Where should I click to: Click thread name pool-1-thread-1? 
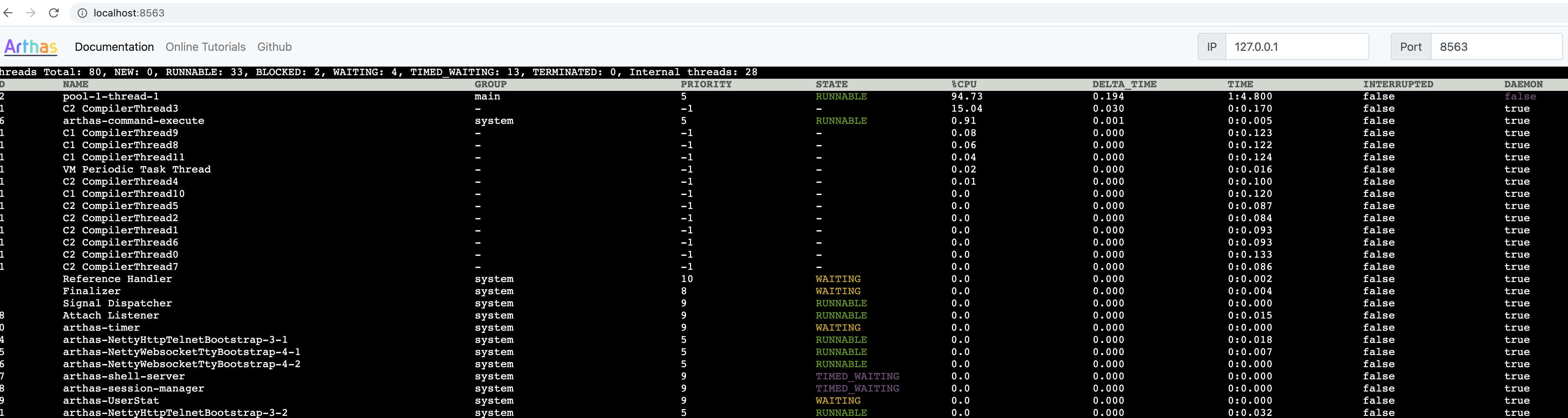(x=111, y=96)
